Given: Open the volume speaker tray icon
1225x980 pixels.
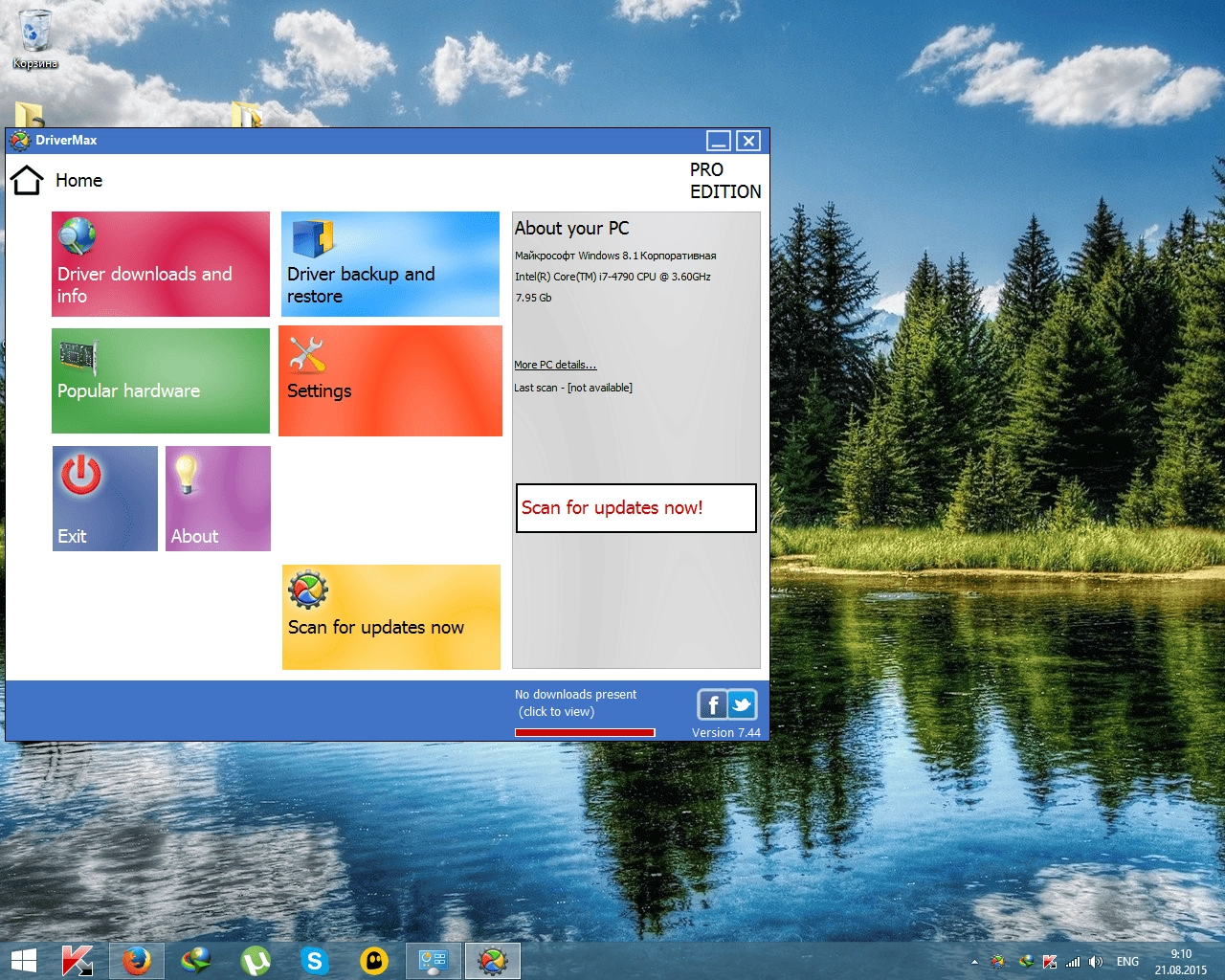Looking at the screenshot, I should click(1096, 962).
